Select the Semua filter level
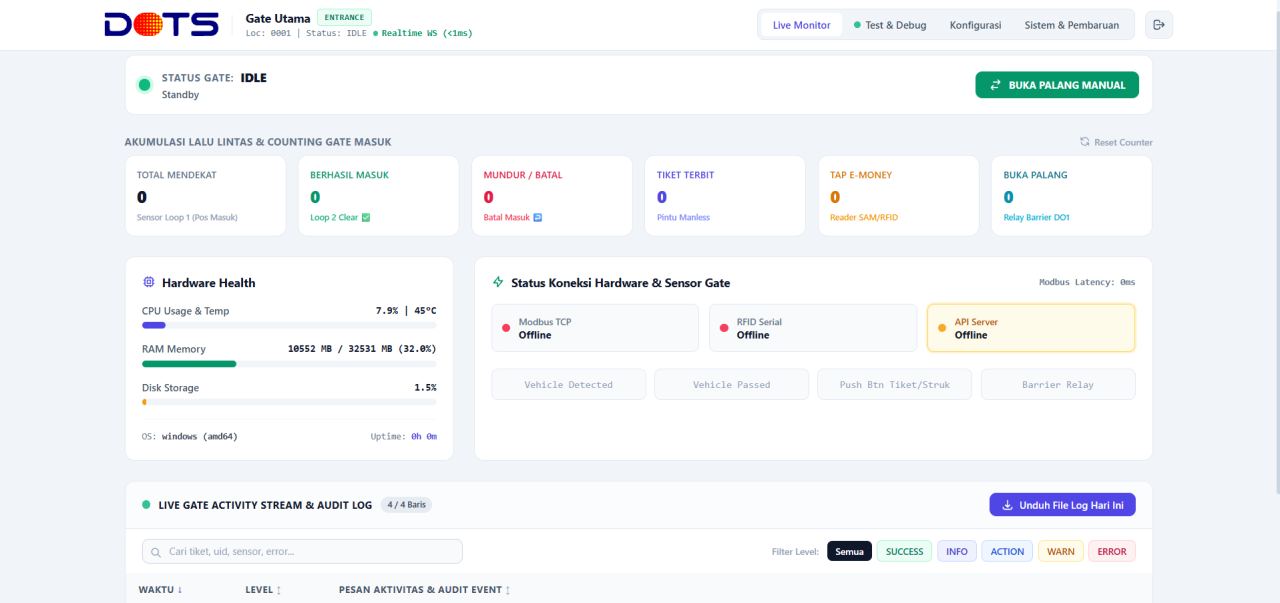Screen dimensions: 1280x603 click(x=849, y=551)
